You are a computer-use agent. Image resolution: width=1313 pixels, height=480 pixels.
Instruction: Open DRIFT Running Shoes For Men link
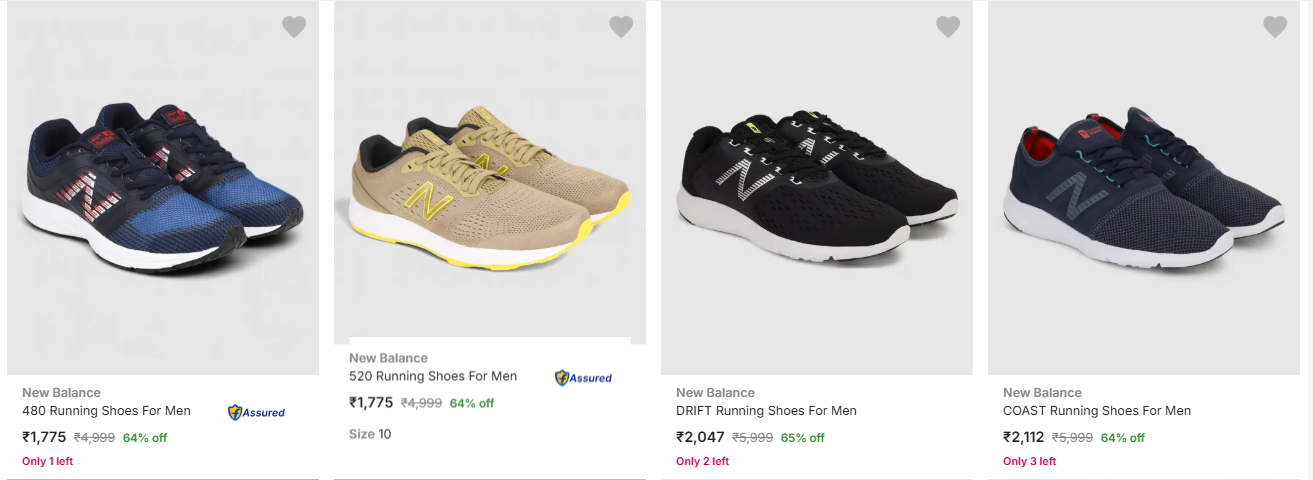[766, 411]
